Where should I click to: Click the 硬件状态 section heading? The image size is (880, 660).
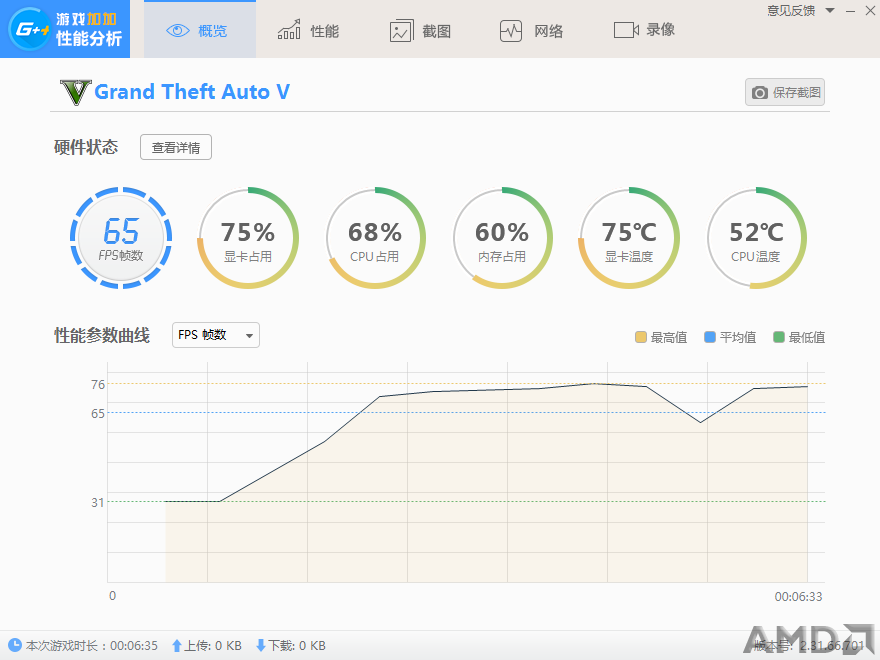coord(86,147)
